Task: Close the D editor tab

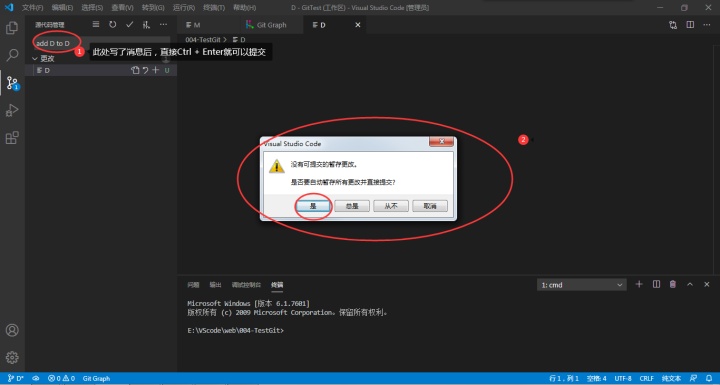Action: point(358,25)
